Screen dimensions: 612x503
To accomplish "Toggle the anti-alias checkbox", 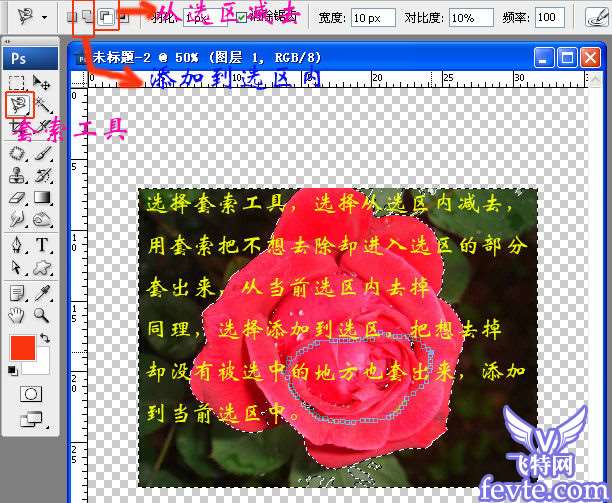I will tap(241, 17).
